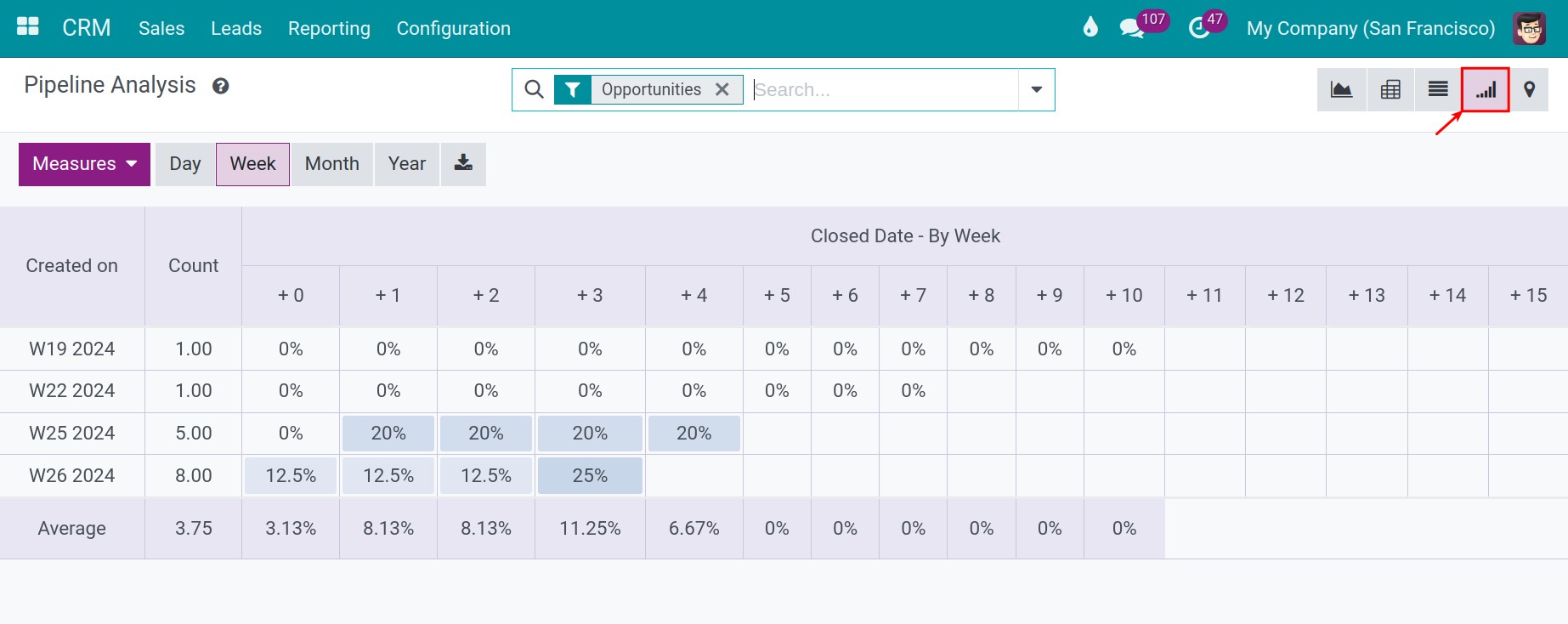
Task: Click the W25 2024 row label
Action: coord(72,434)
